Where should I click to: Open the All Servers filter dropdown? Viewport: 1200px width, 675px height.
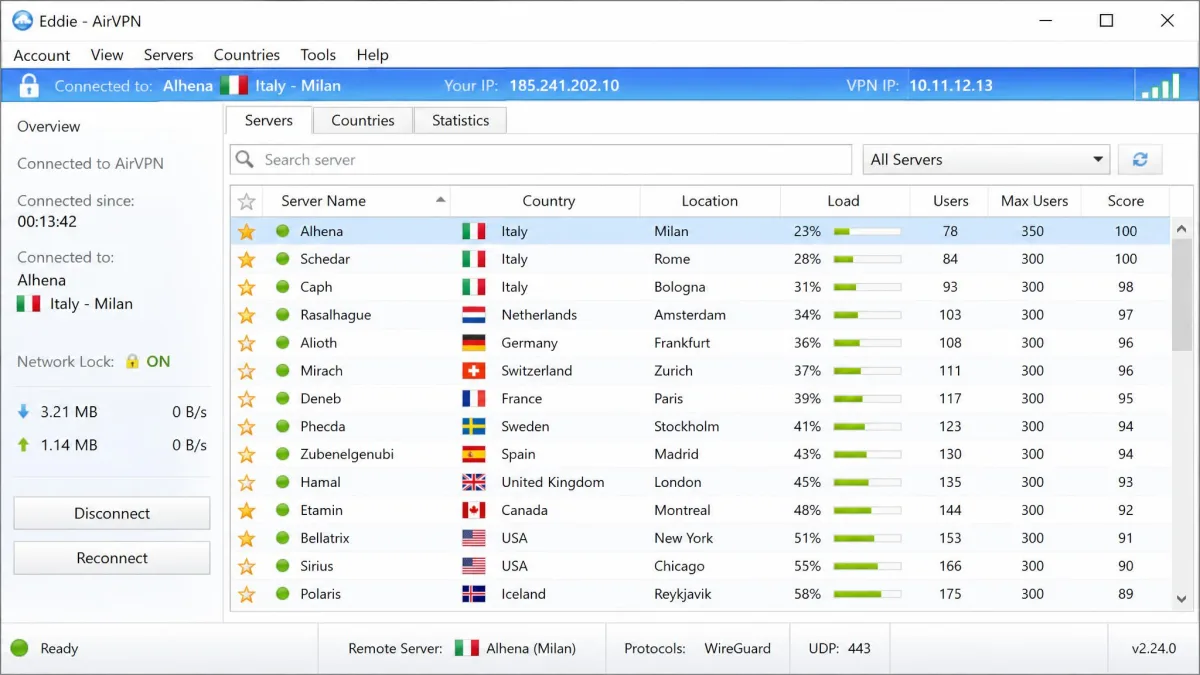(x=986, y=159)
